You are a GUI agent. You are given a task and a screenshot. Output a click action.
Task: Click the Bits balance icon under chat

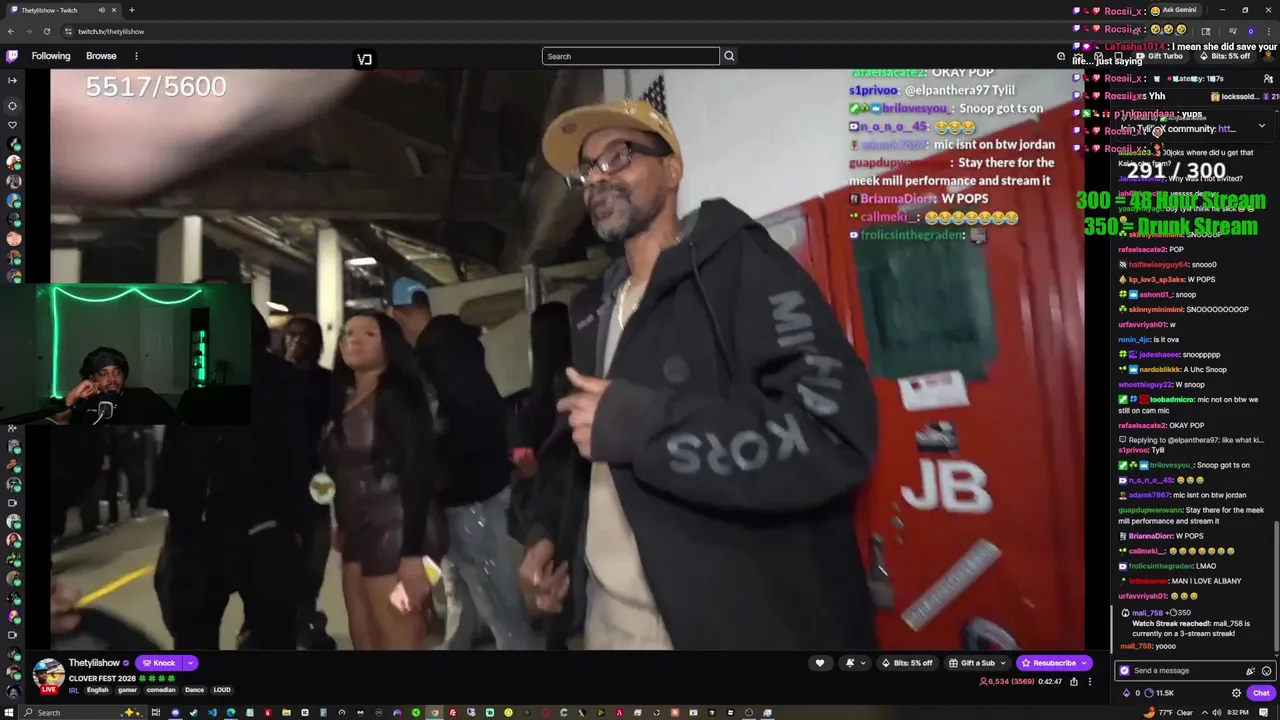coord(1127,693)
